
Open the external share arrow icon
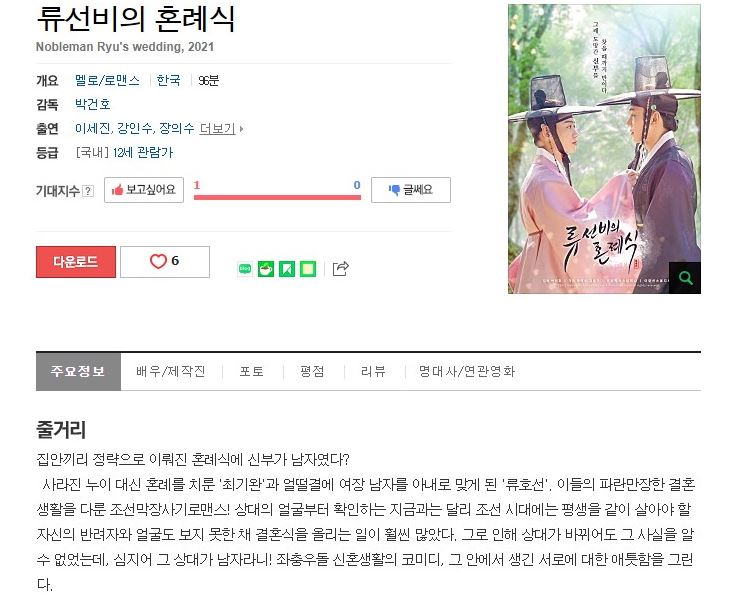pyautogui.click(x=341, y=268)
